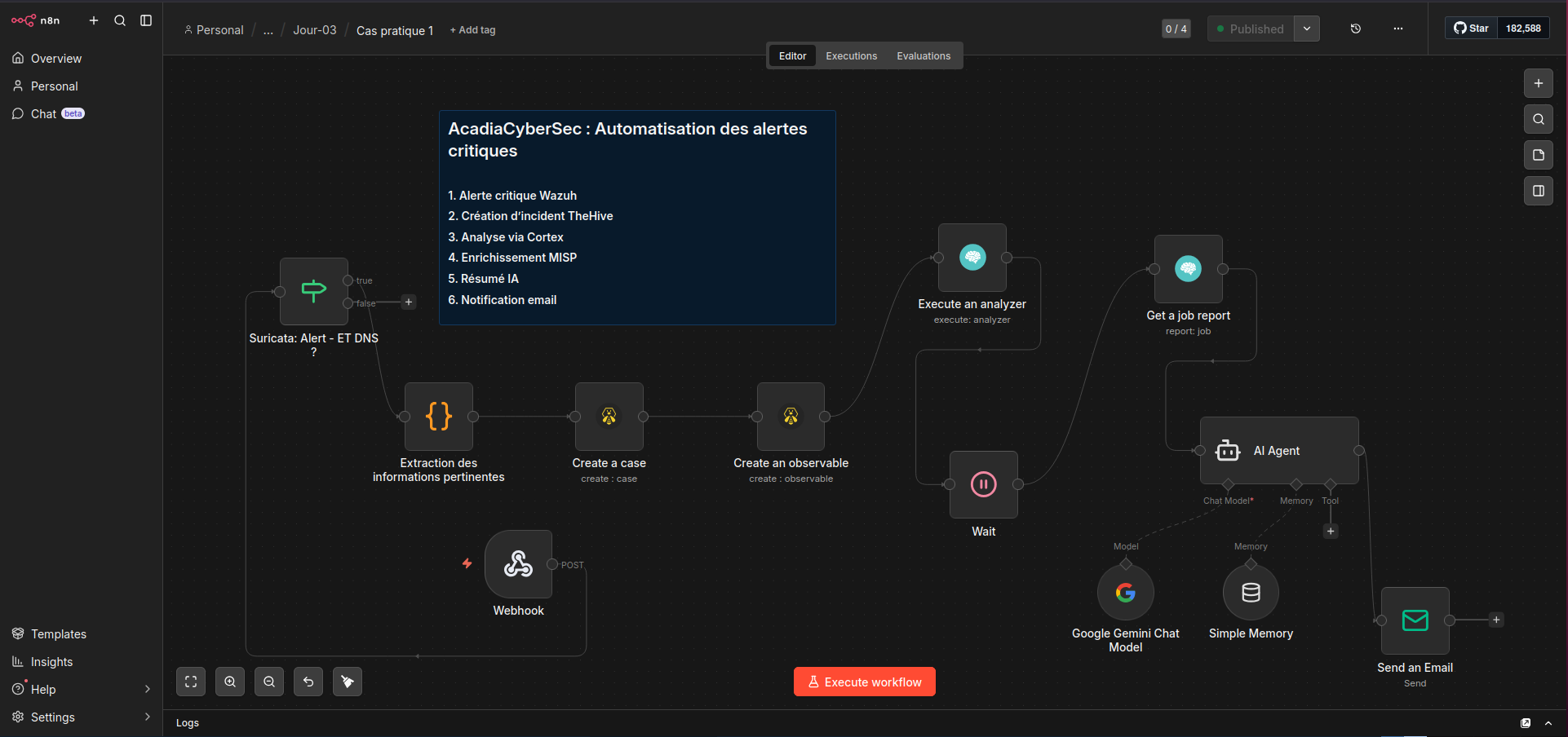Click the Google Gemini Chat Model node
The width and height of the screenshot is (1568, 737).
pyautogui.click(x=1125, y=593)
